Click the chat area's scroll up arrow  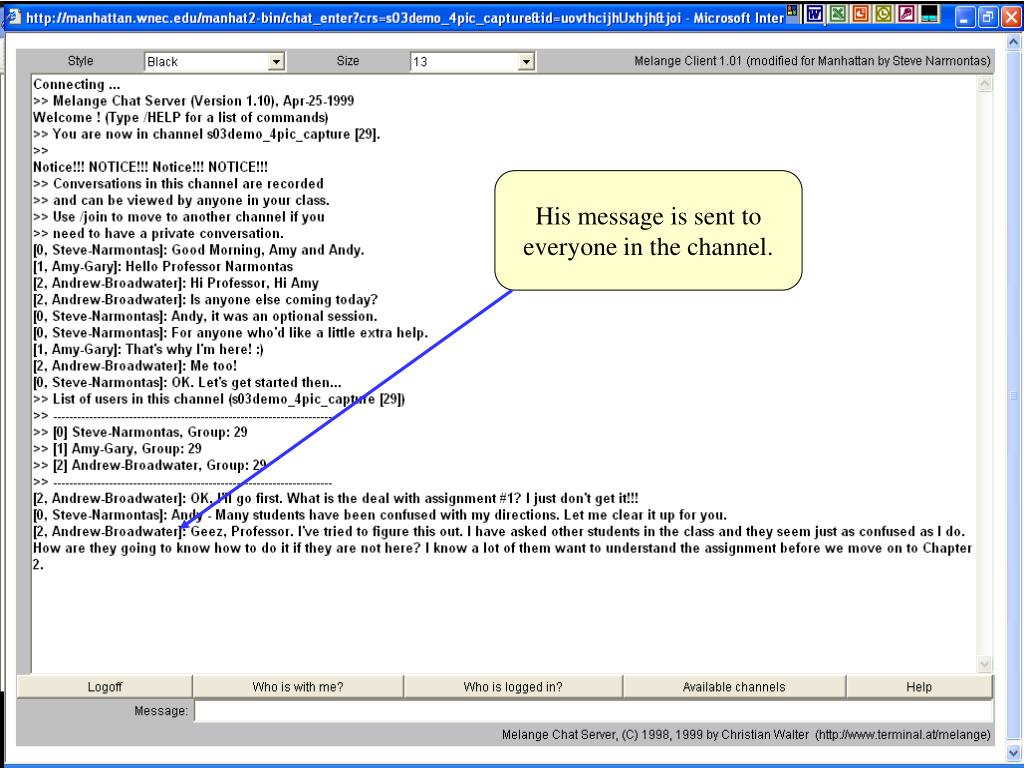[984, 84]
